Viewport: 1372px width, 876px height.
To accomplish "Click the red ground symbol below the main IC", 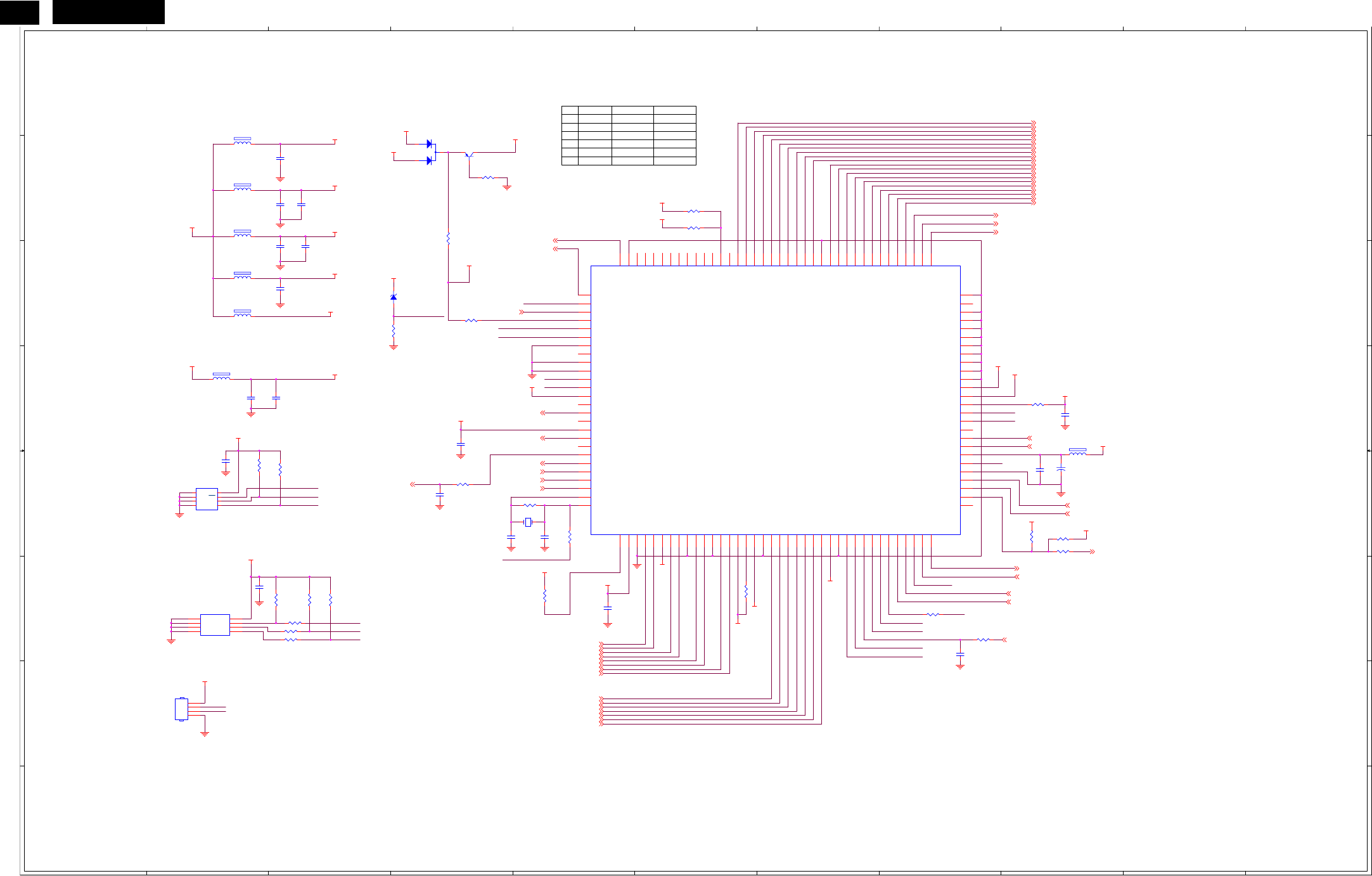I will point(637,565).
